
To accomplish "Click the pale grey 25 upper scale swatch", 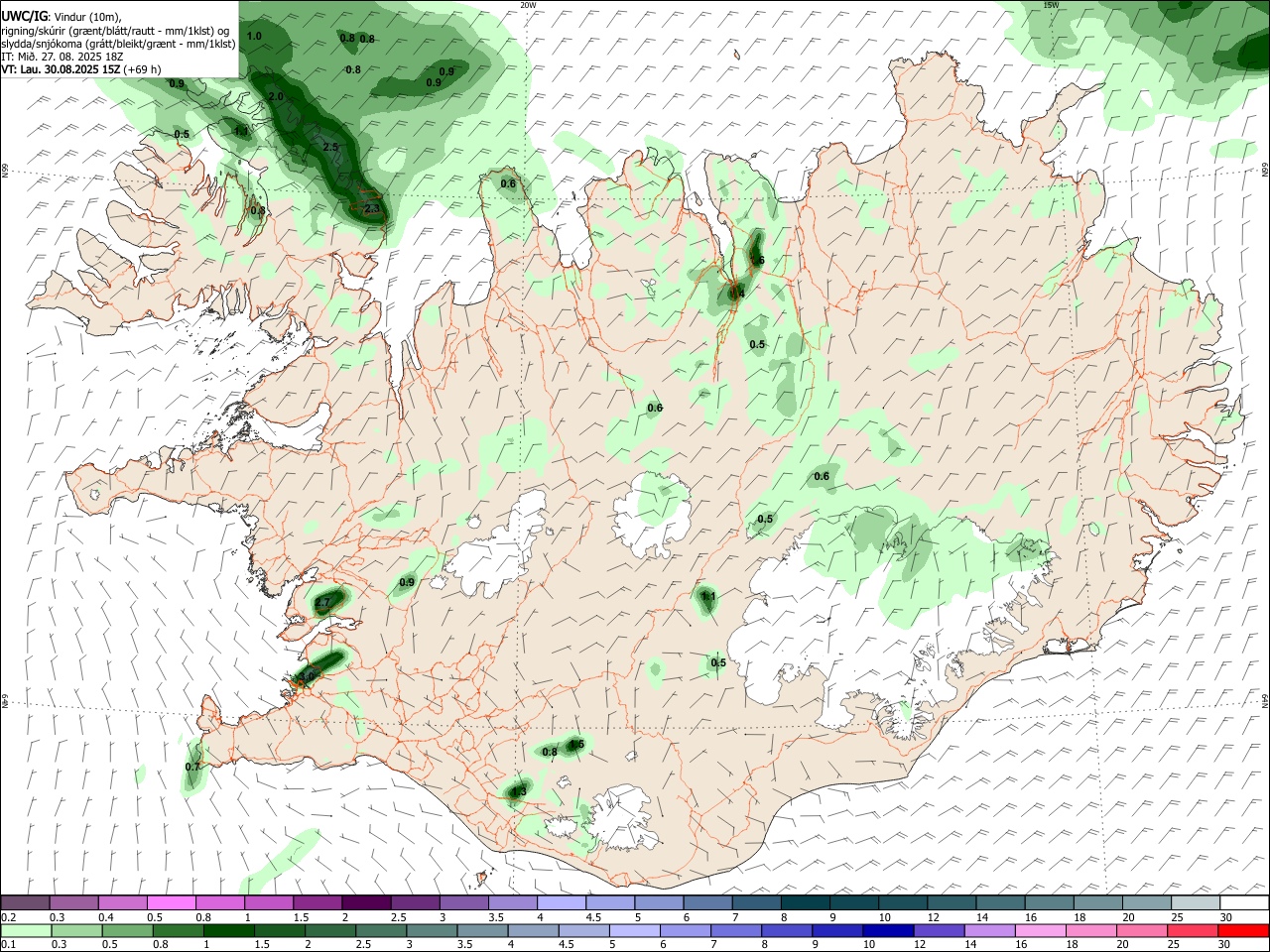I will pyautogui.click(x=1196, y=903).
